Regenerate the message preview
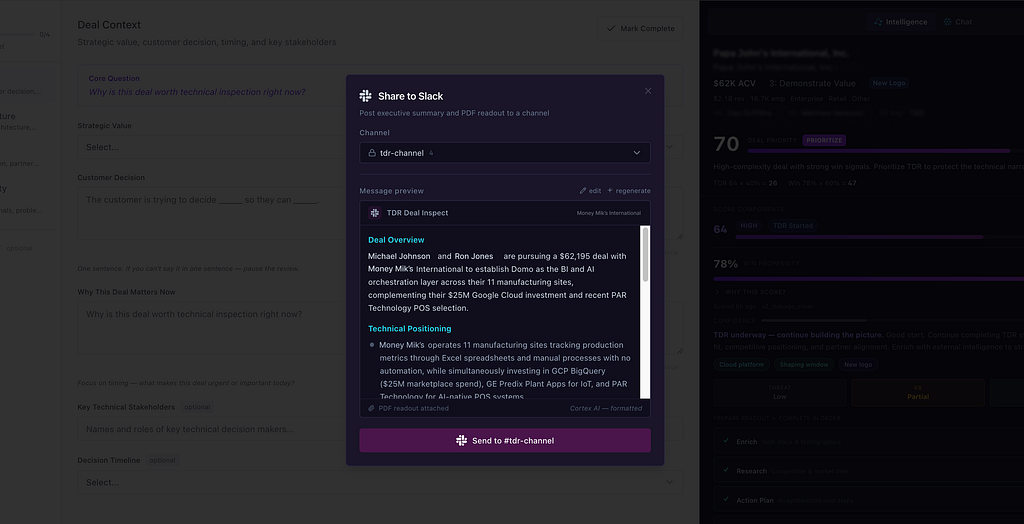The image size is (1024, 524). click(628, 191)
